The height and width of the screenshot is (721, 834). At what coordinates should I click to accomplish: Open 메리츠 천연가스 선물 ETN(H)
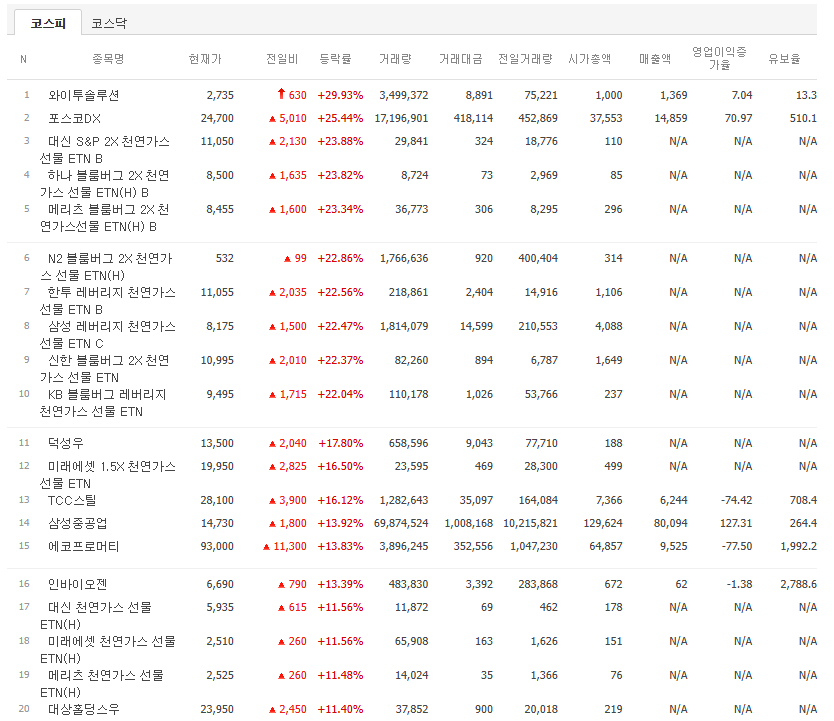[102, 684]
